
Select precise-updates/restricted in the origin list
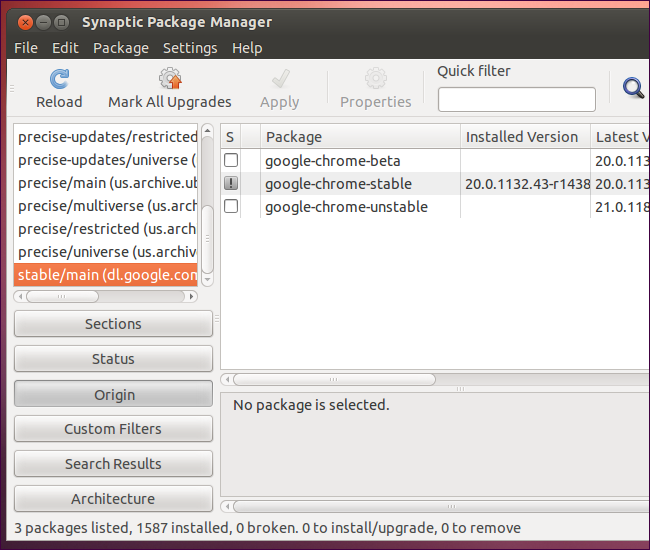coord(106,137)
